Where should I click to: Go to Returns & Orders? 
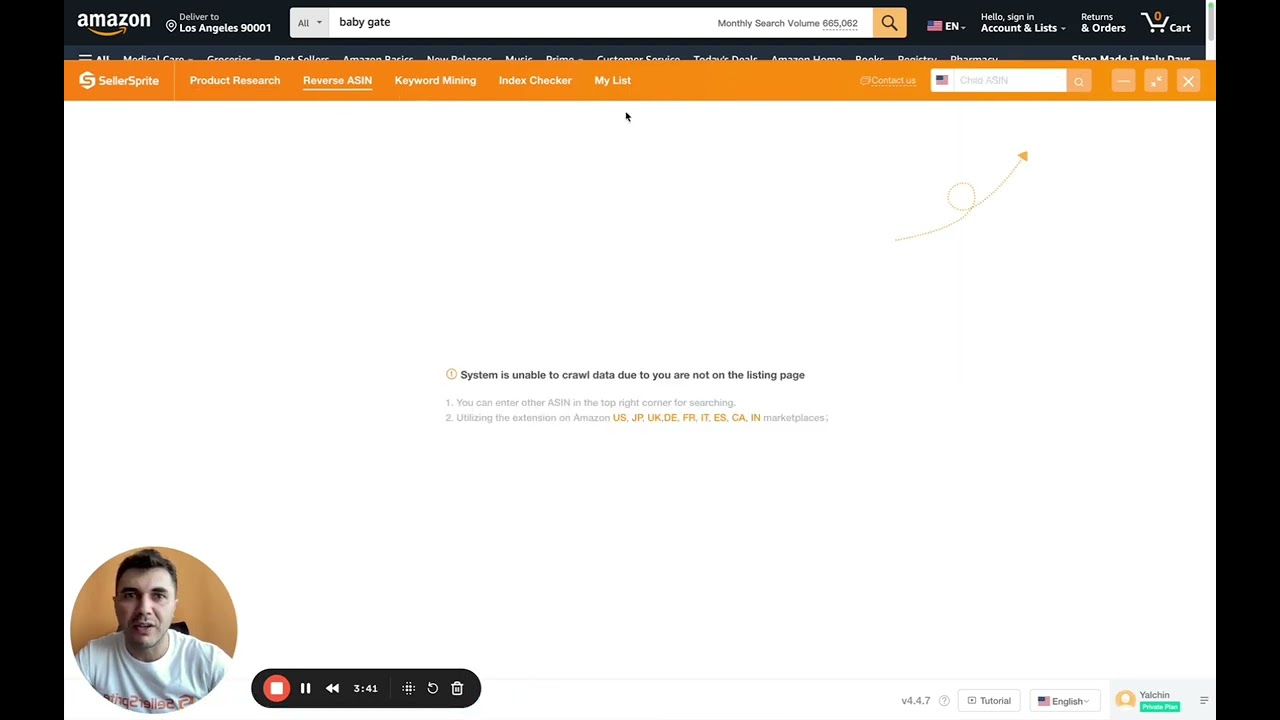coord(1103,22)
